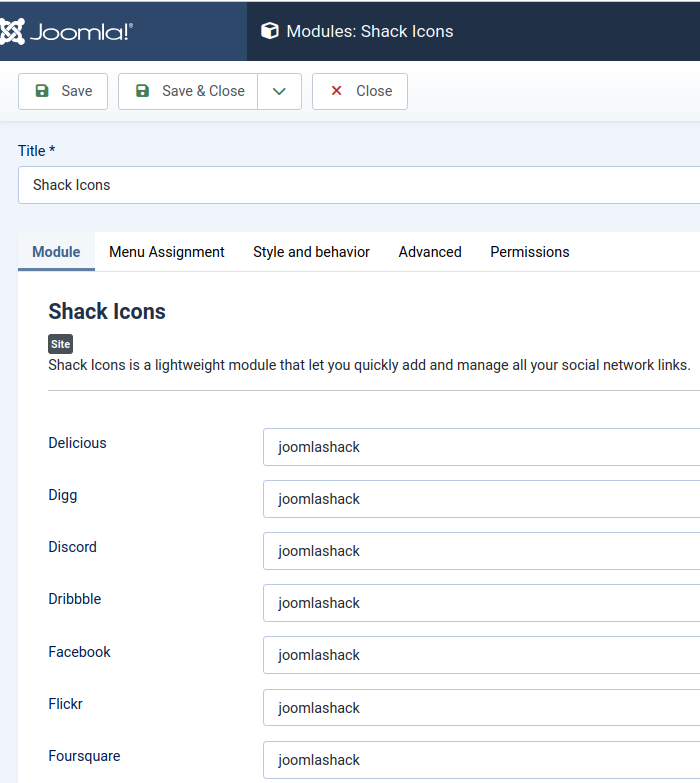The image size is (700, 783).
Task: Click the Foursquare input field
Action: point(481,760)
